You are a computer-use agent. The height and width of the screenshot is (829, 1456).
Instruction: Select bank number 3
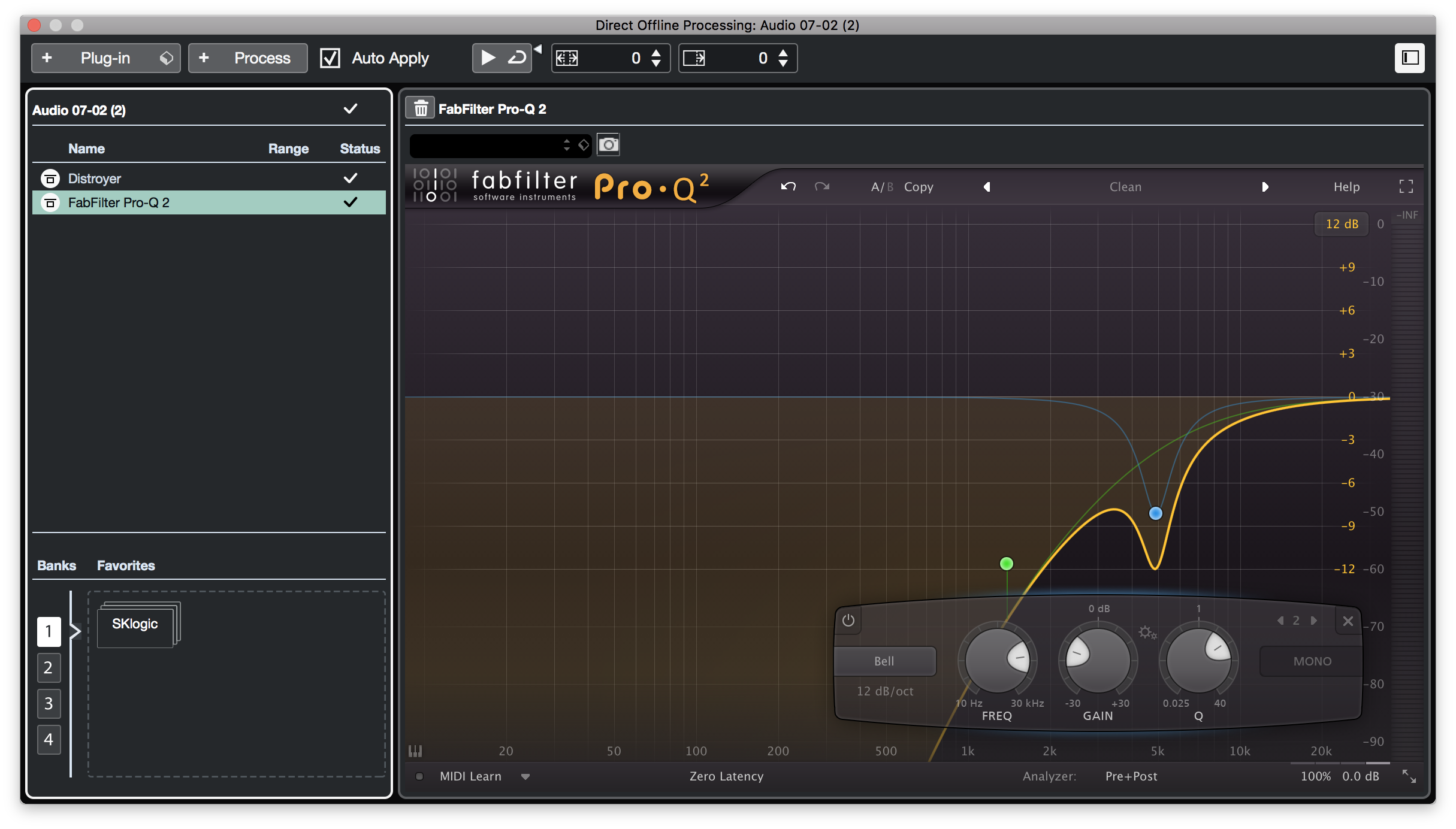click(49, 704)
